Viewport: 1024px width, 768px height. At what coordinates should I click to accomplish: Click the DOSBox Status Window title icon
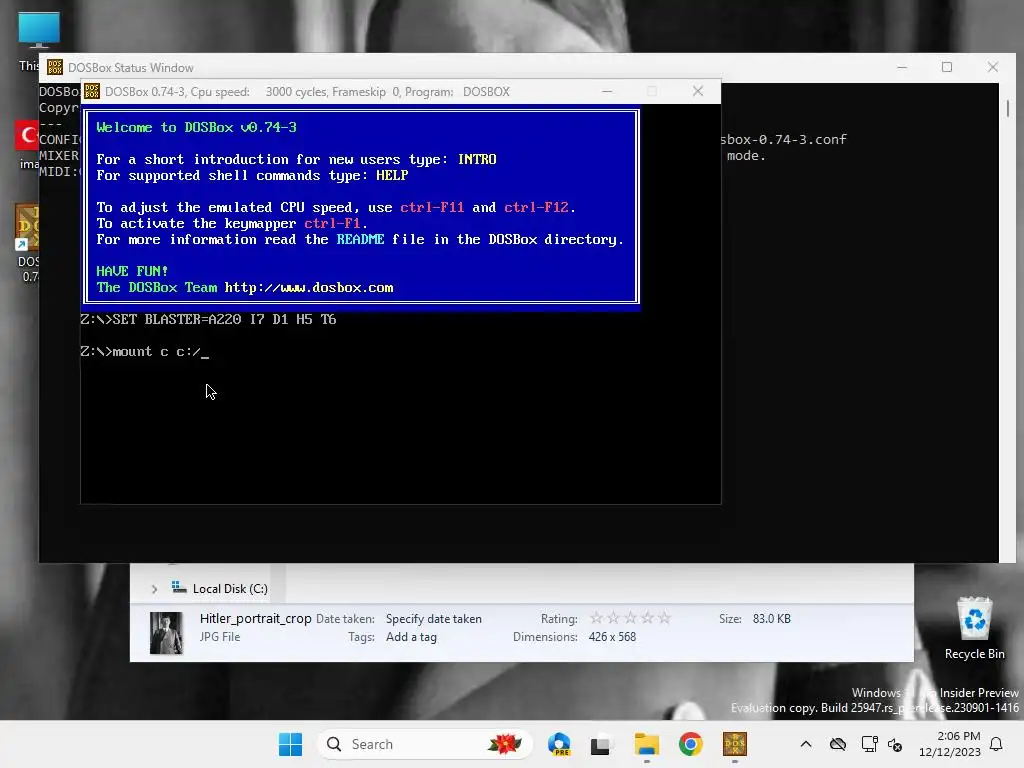(55, 67)
